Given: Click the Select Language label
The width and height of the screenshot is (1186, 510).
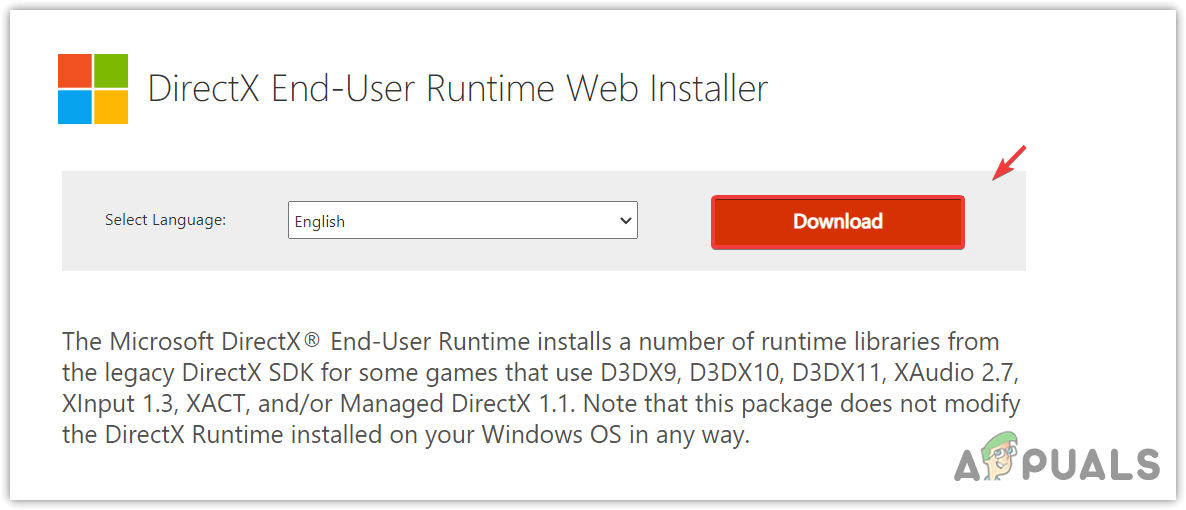Looking at the screenshot, I should (166, 220).
